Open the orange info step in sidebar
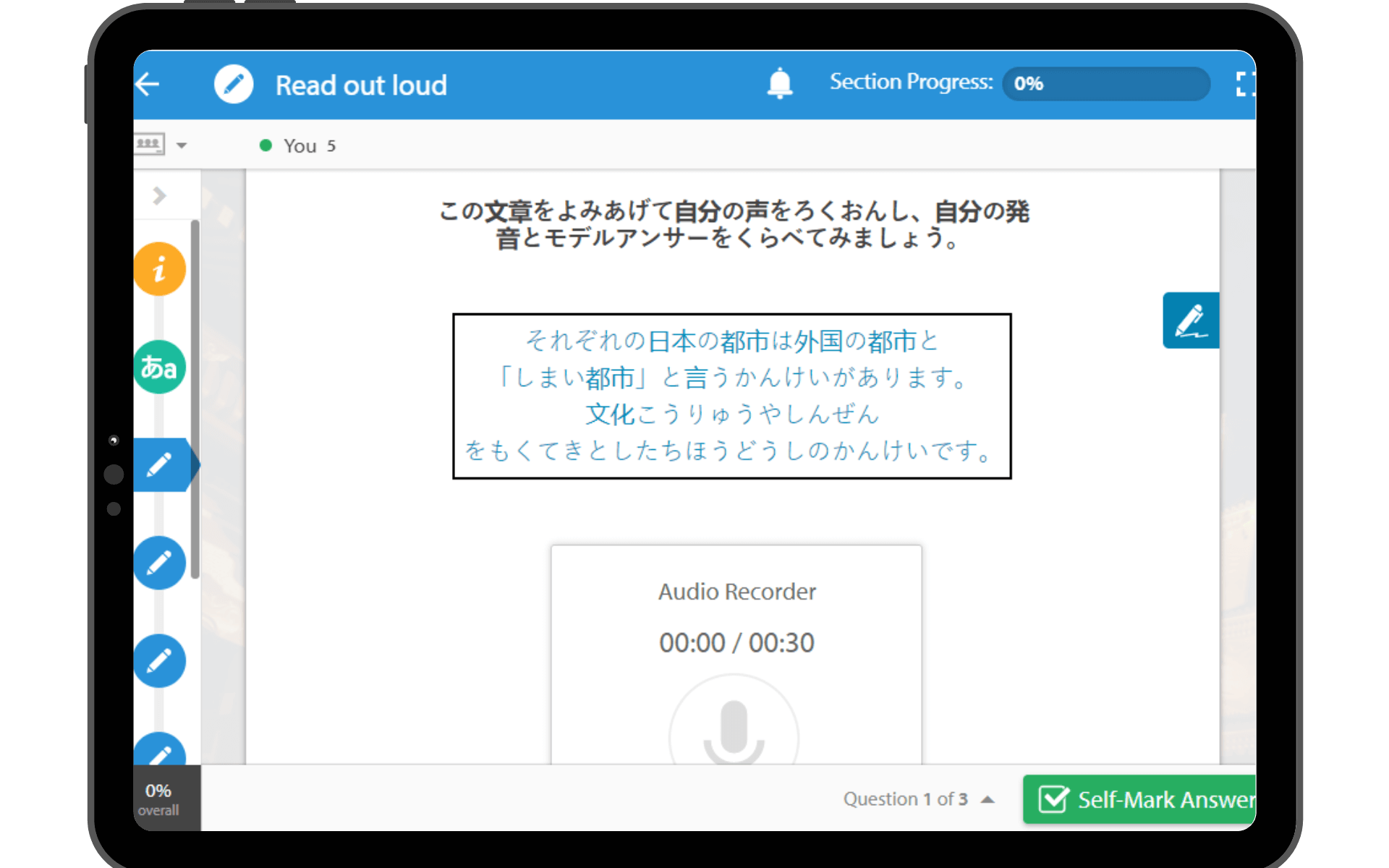The image size is (1389, 868). (160, 269)
